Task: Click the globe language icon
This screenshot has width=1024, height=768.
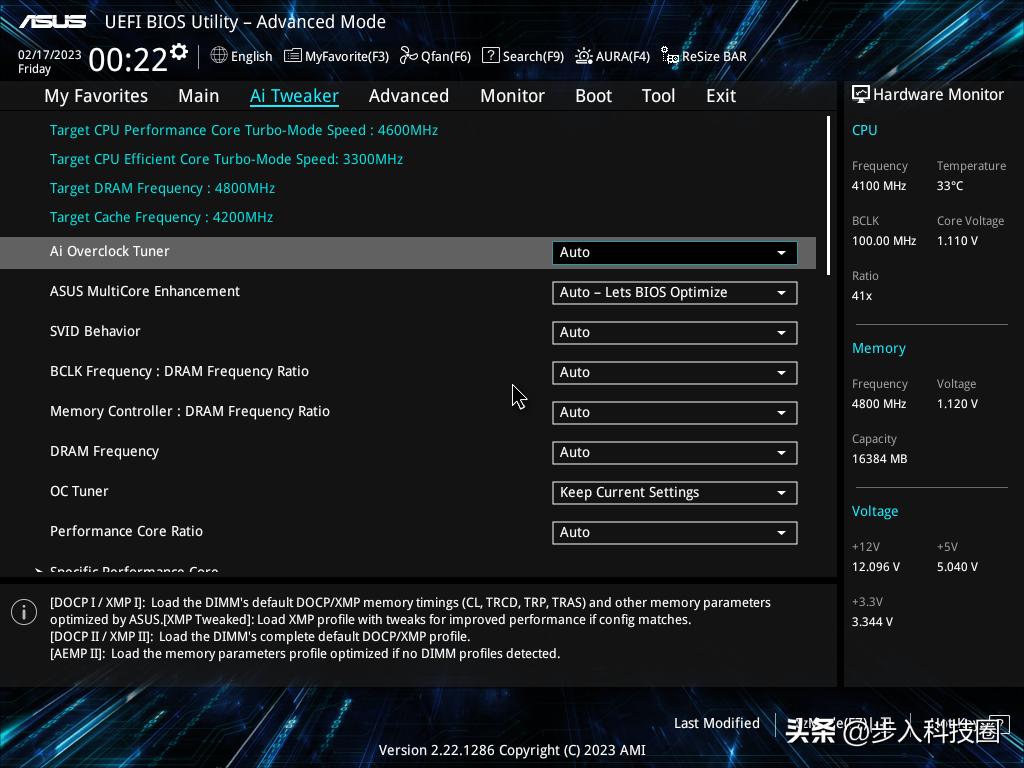Action: pyautogui.click(x=219, y=56)
